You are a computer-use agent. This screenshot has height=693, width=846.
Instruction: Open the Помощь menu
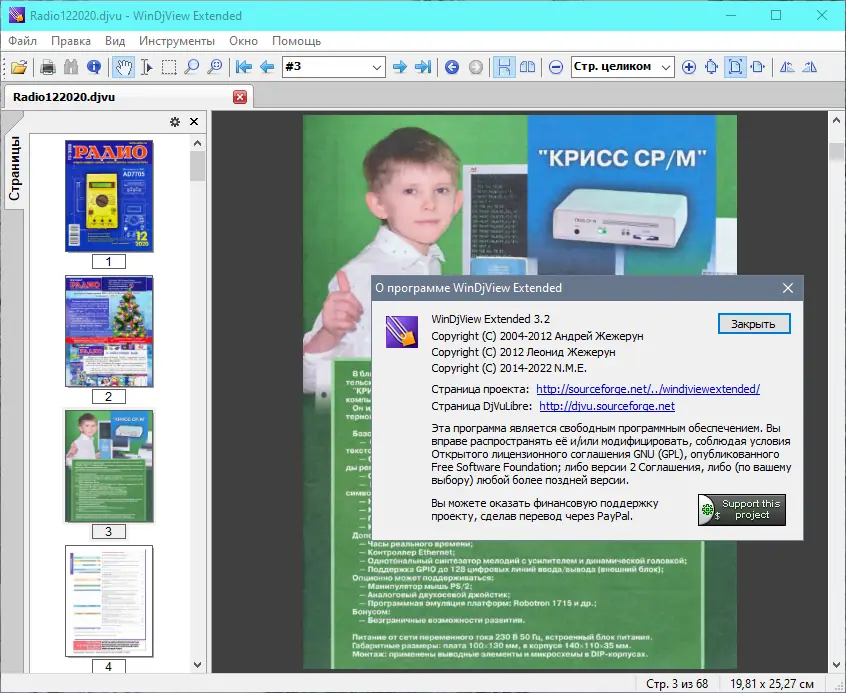coord(296,41)
